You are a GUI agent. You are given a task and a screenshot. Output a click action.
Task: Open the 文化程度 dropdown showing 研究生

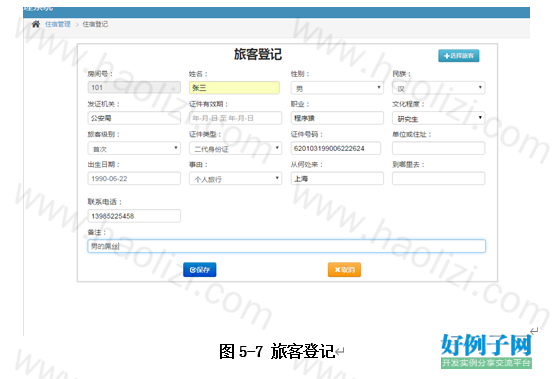tap(438, 118)
